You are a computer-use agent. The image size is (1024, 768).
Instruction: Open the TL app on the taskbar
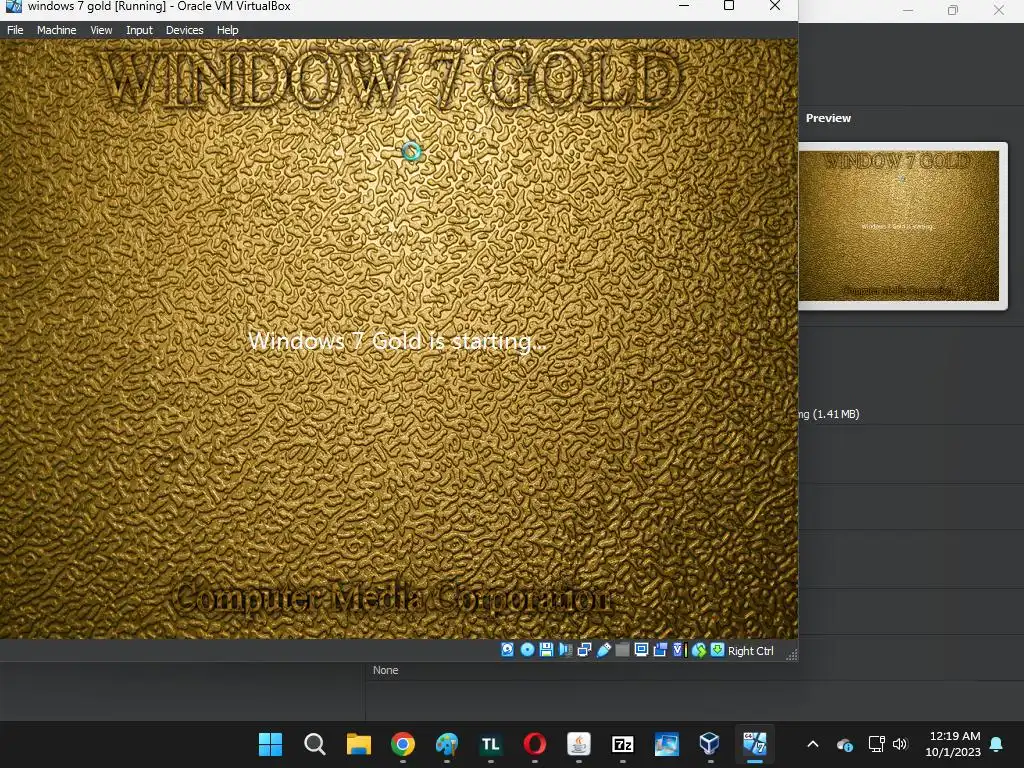coord(490,744)
